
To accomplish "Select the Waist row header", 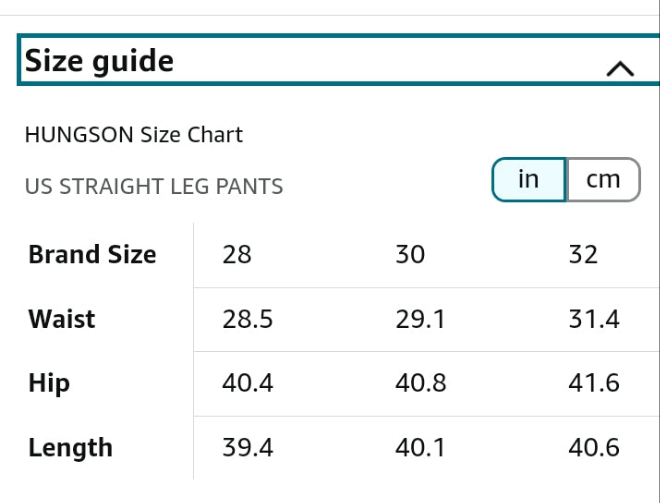I will tap(62, 320).
